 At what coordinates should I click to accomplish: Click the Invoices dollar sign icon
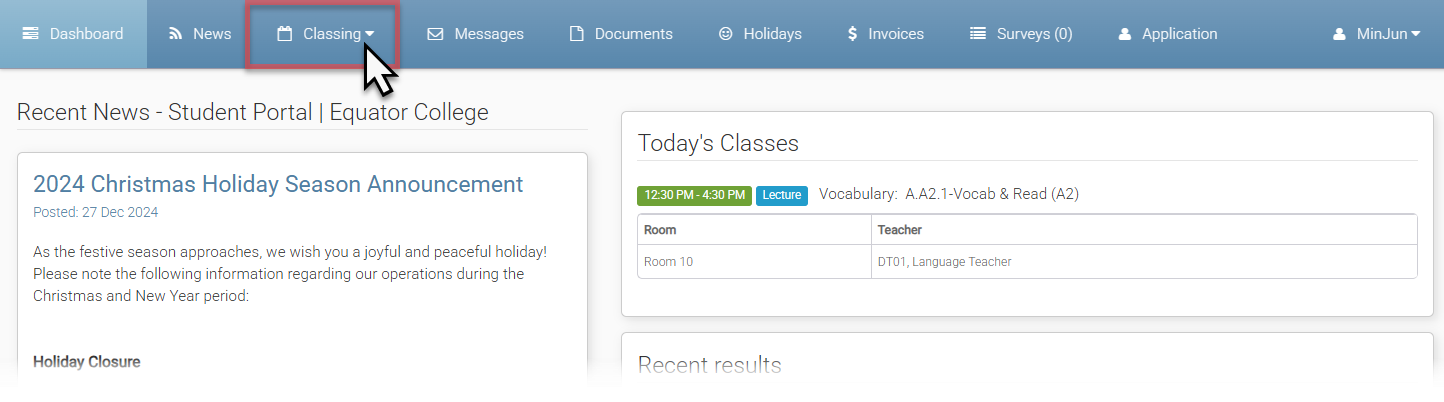[x=852, y=34]
